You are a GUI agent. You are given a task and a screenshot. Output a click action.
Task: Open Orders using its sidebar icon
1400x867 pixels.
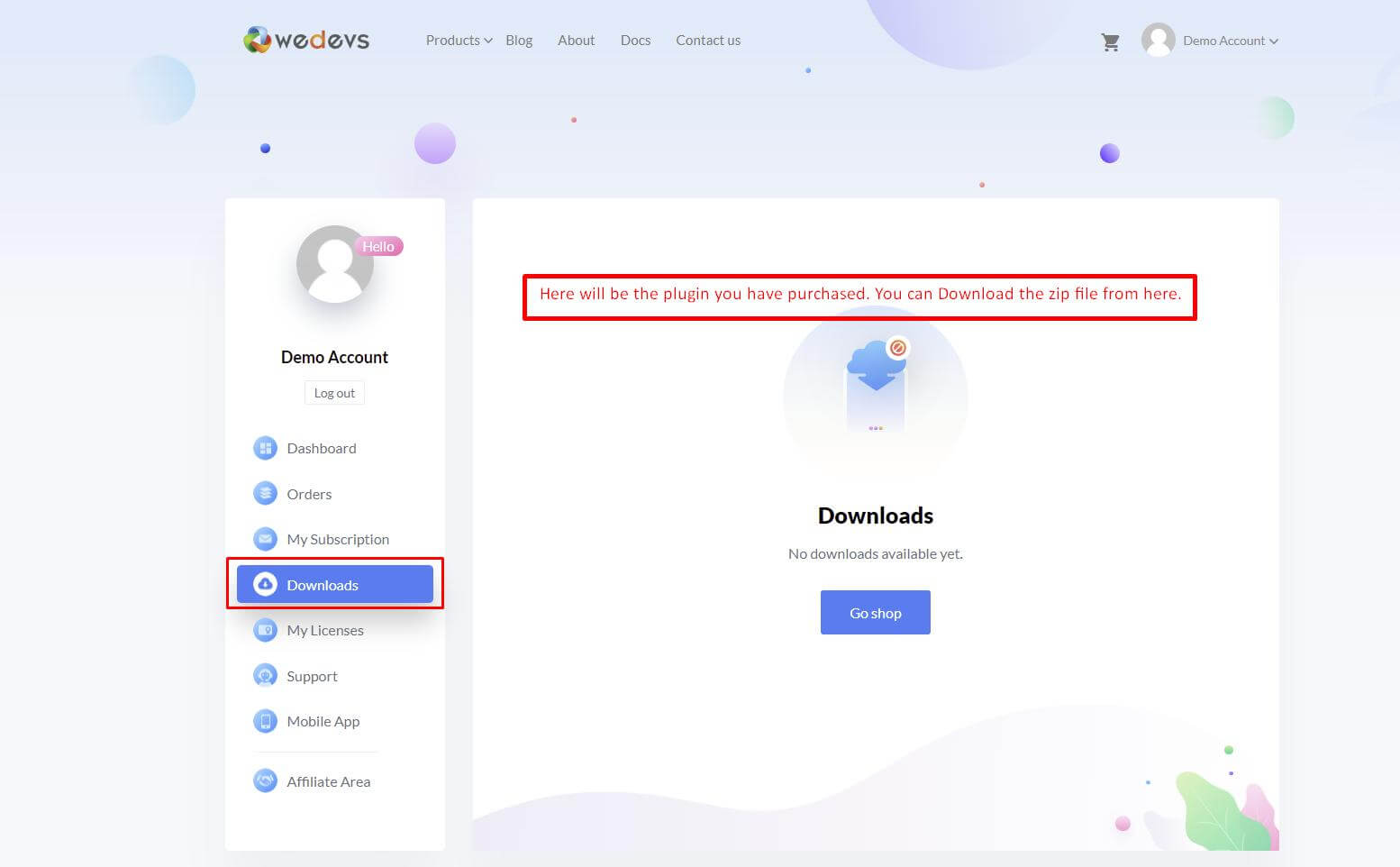(265, 493)
